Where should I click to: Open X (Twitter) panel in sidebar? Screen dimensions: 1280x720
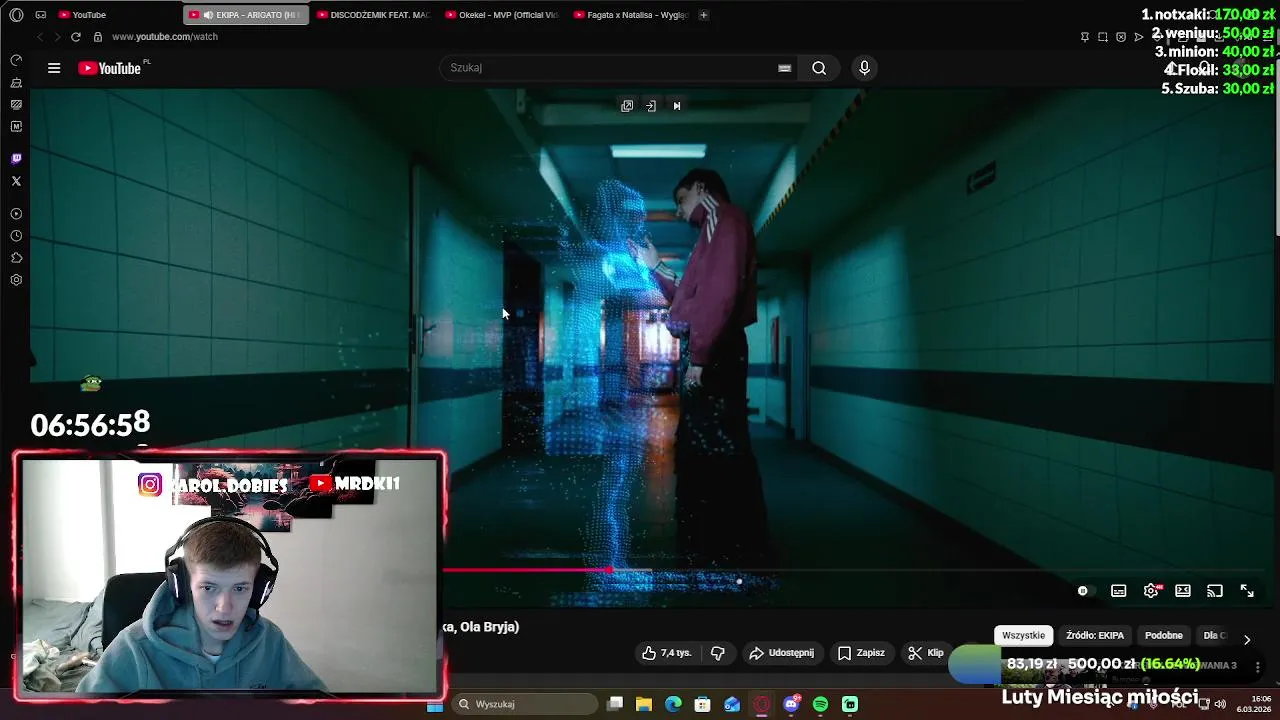pyautogui.click(x=16, y=181)
